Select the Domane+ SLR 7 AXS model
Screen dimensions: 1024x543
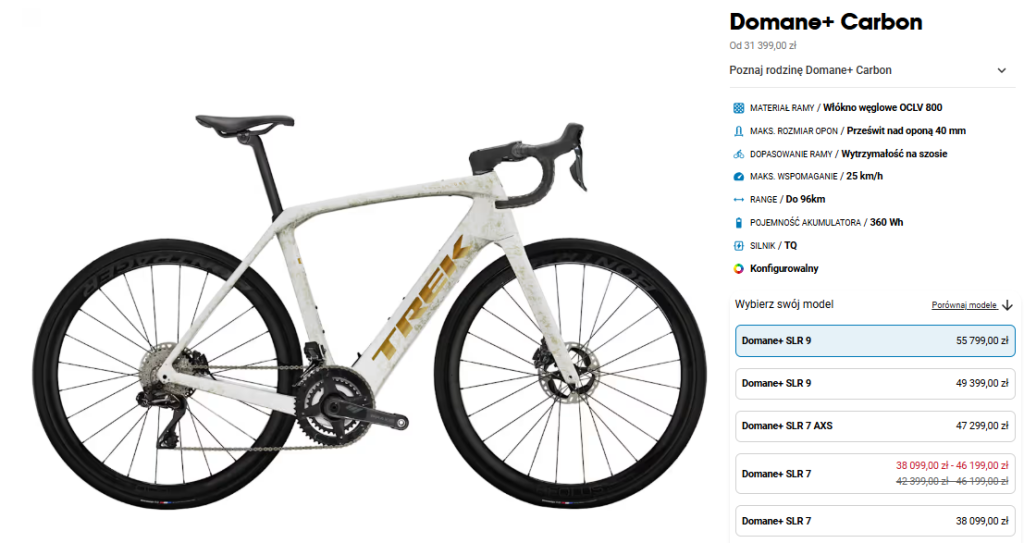coord(875,426)
